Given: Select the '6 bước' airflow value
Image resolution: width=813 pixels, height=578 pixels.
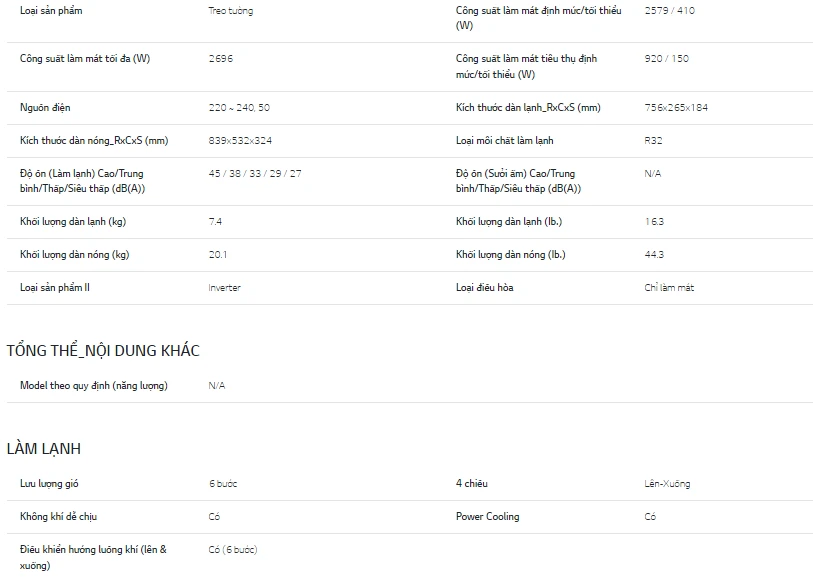Looking at the screenshot, I should [x=223, y=484].
